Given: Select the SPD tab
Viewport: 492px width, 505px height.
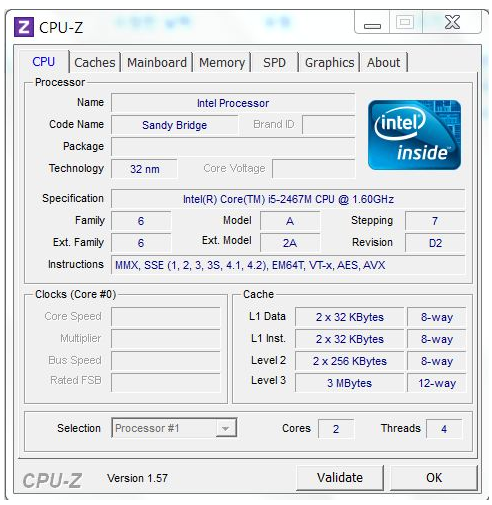Looking at the screenshot, I should tap(274, 62).
